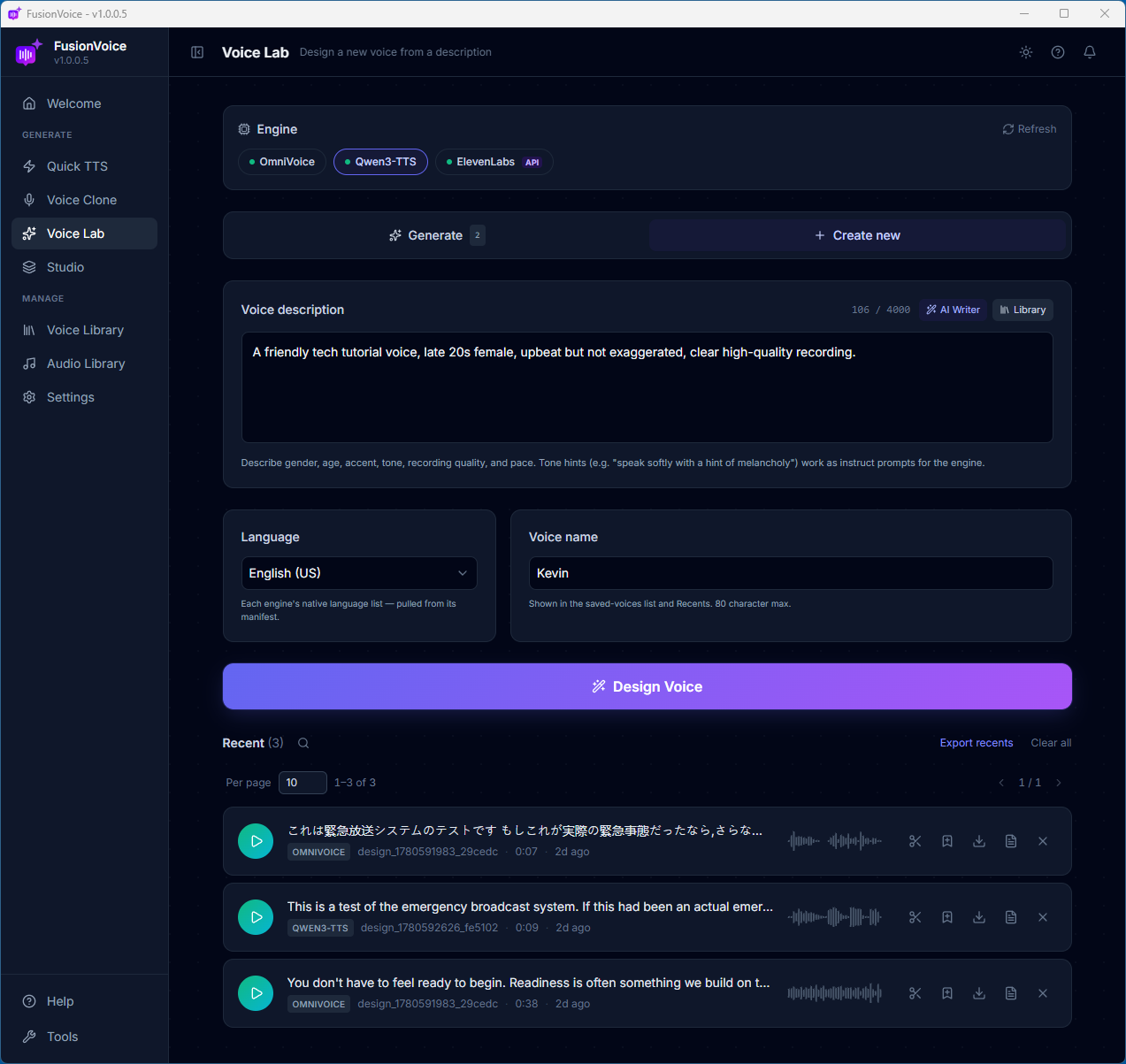1126x1064 pixels.
Task: Seek in the 'Readiness' clip waveform
Action: 835,993
